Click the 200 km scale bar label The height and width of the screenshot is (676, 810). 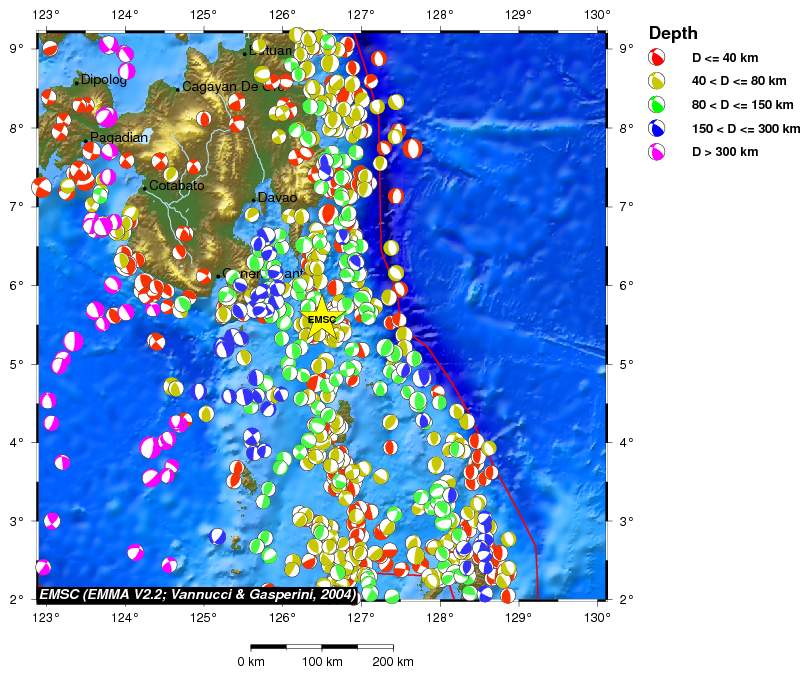tap(392, 662)
